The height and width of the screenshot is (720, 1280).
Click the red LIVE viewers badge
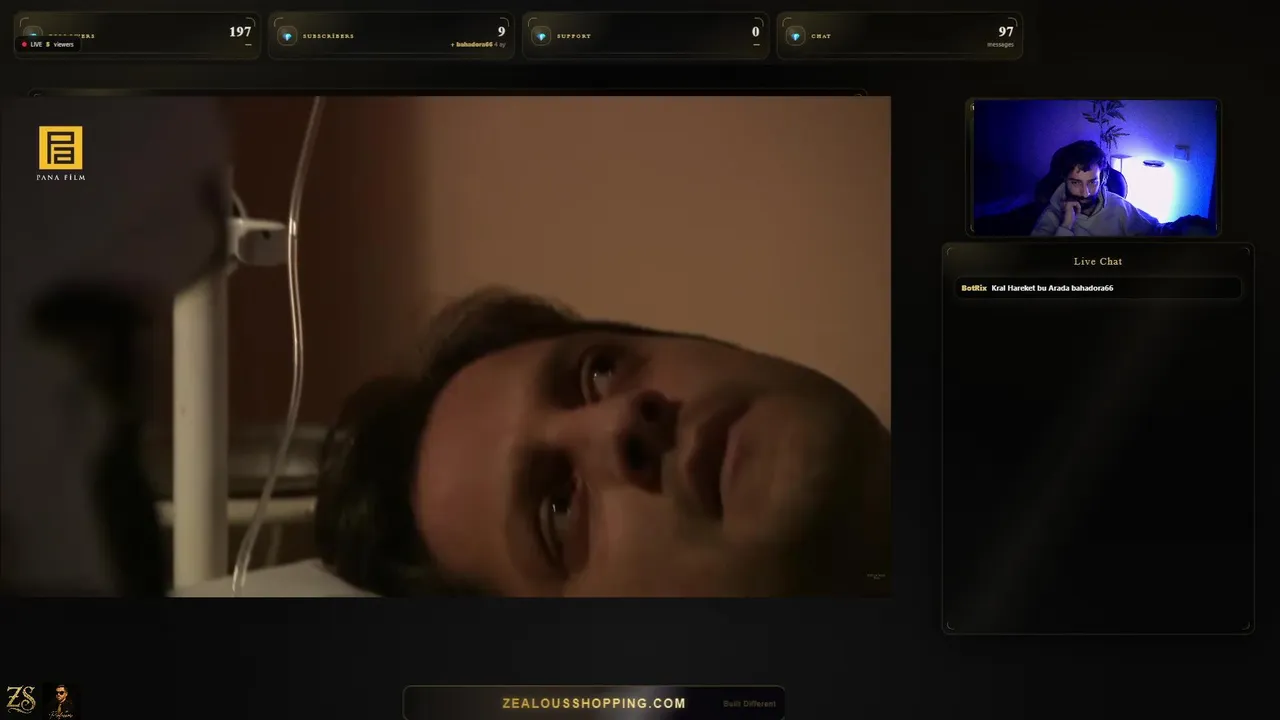pos(47,44)
